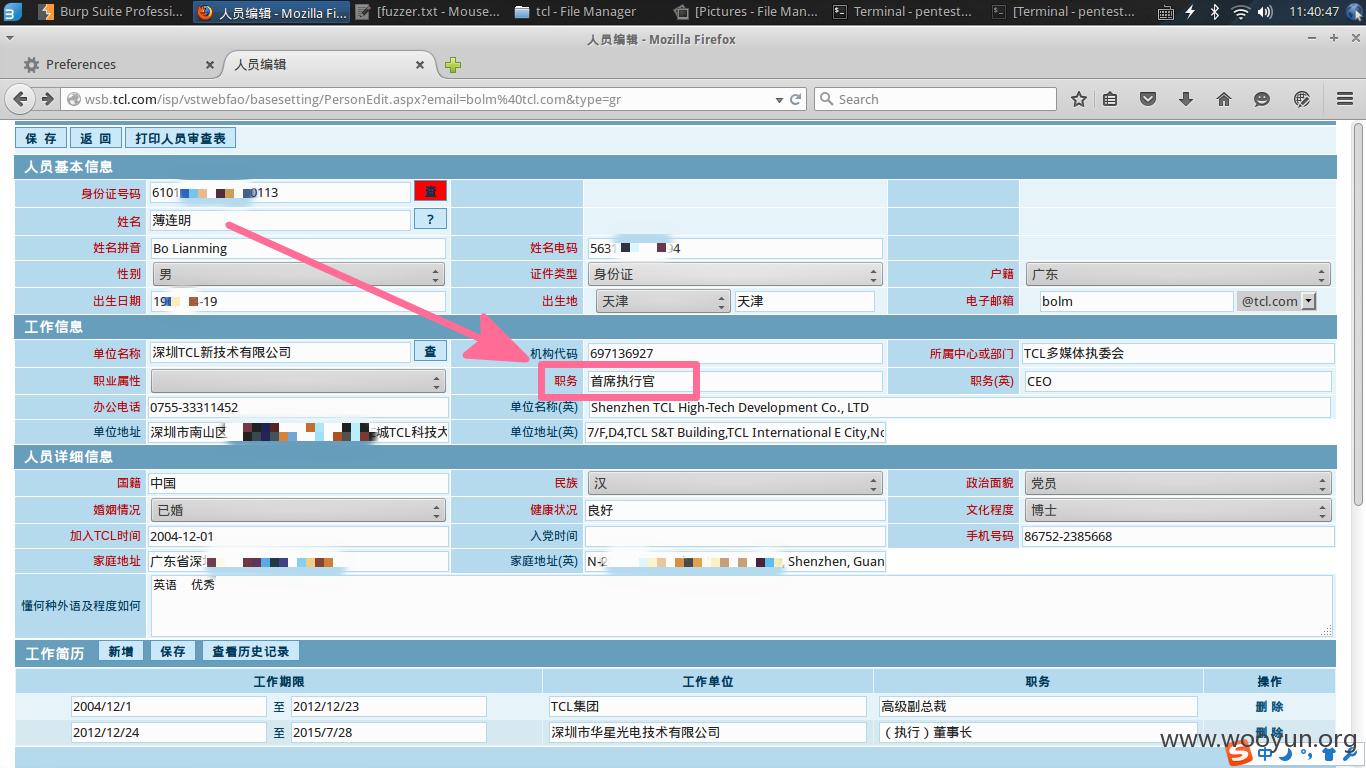Click the globe extension icon in the toolbar

[1302, 99]
